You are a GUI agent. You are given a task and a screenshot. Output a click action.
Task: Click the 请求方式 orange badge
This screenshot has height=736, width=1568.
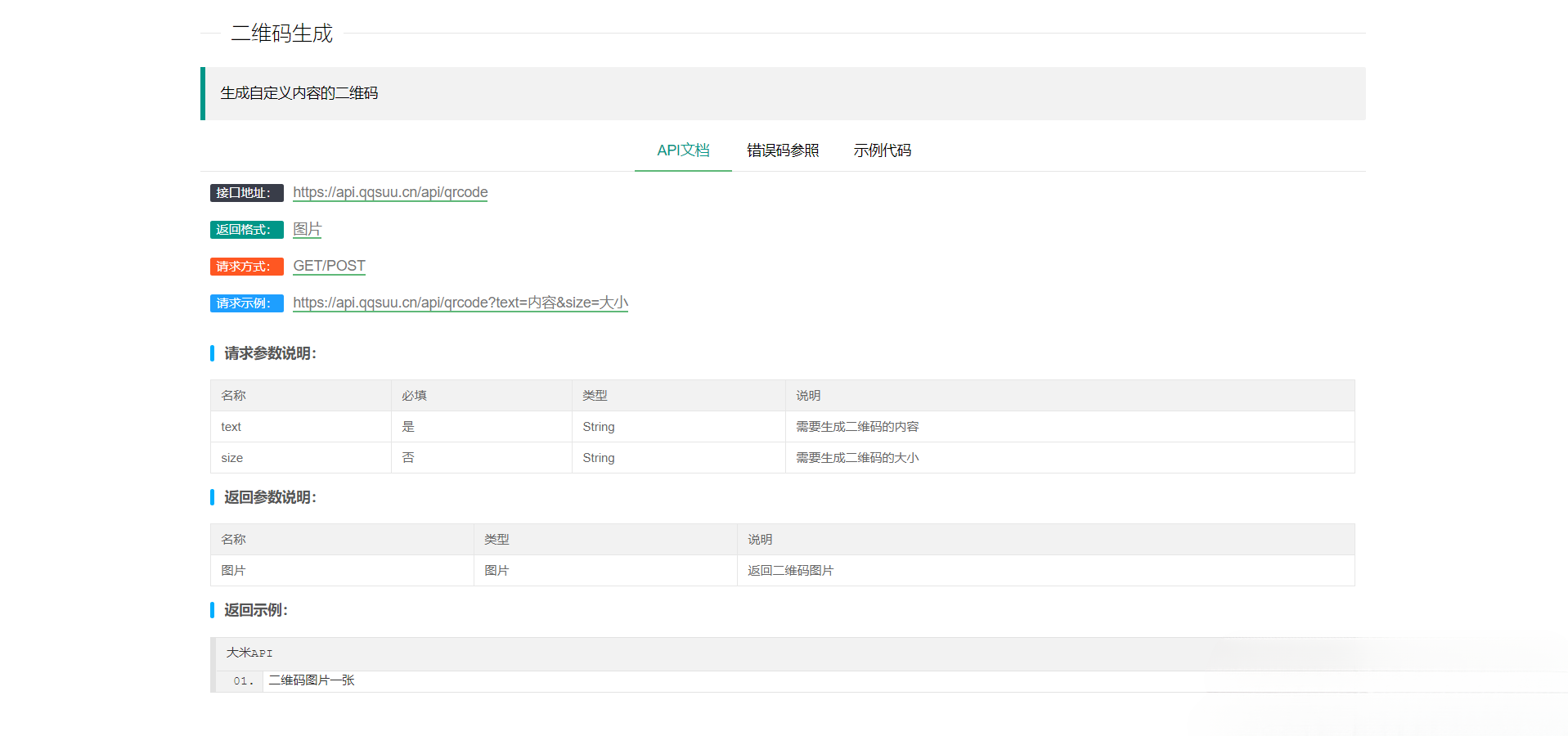point(246,266)
